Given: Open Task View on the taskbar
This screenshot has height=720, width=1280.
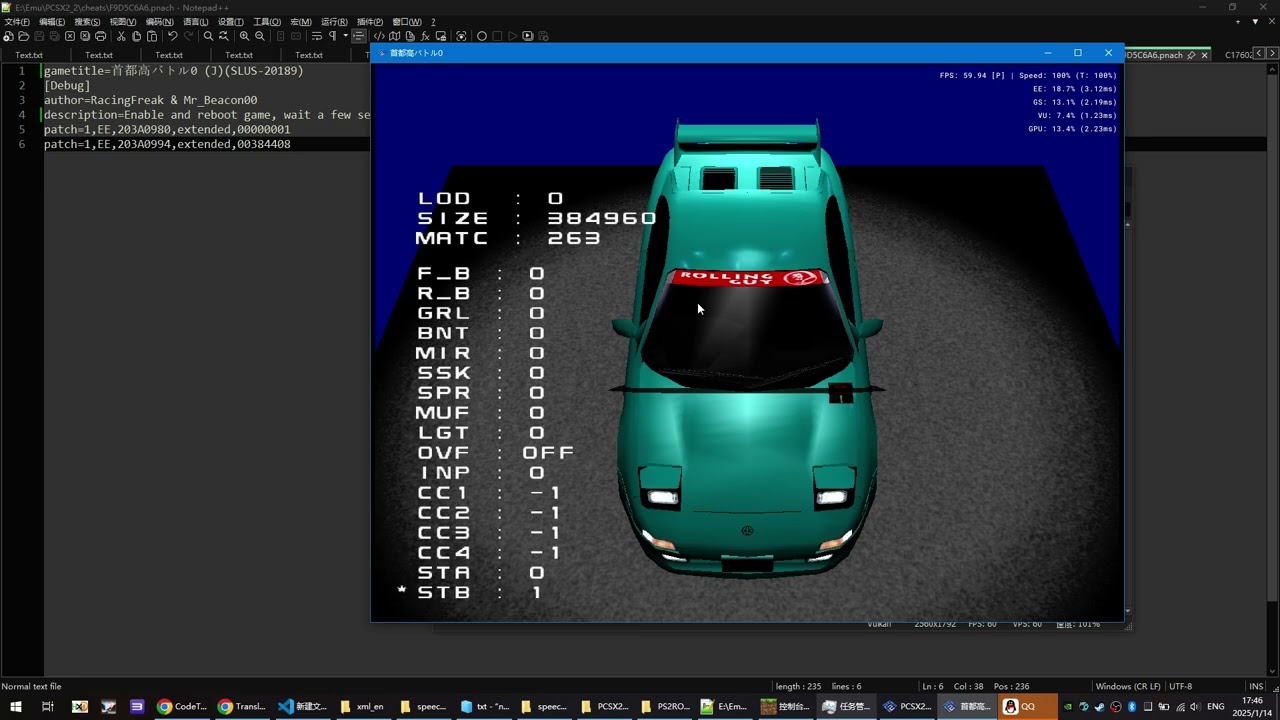Looking at the screenshot, I should tap(47, 706).
